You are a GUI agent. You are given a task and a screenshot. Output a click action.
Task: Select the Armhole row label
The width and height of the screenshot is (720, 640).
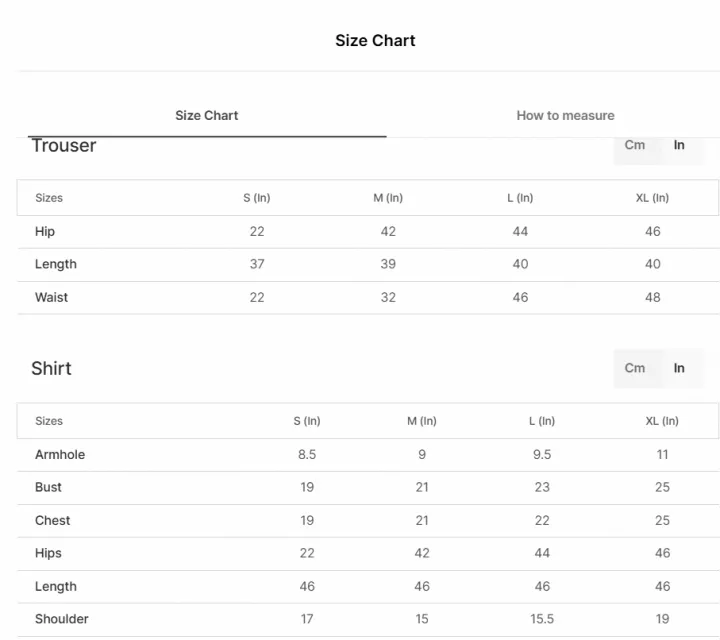[x=60, y=454]
